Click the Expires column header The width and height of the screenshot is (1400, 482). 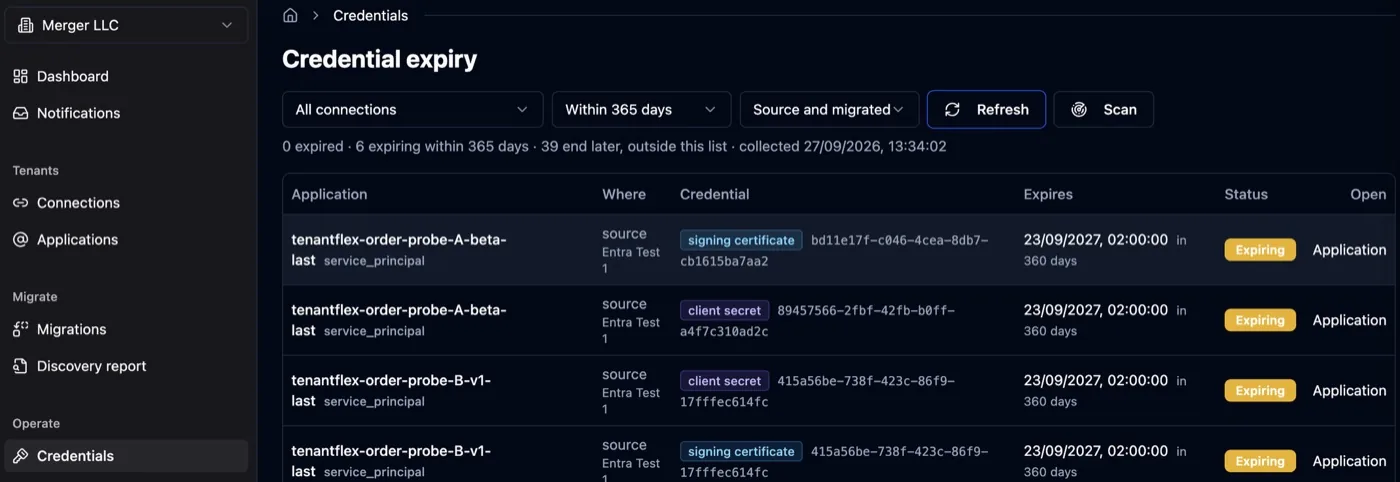(1048, 194)
